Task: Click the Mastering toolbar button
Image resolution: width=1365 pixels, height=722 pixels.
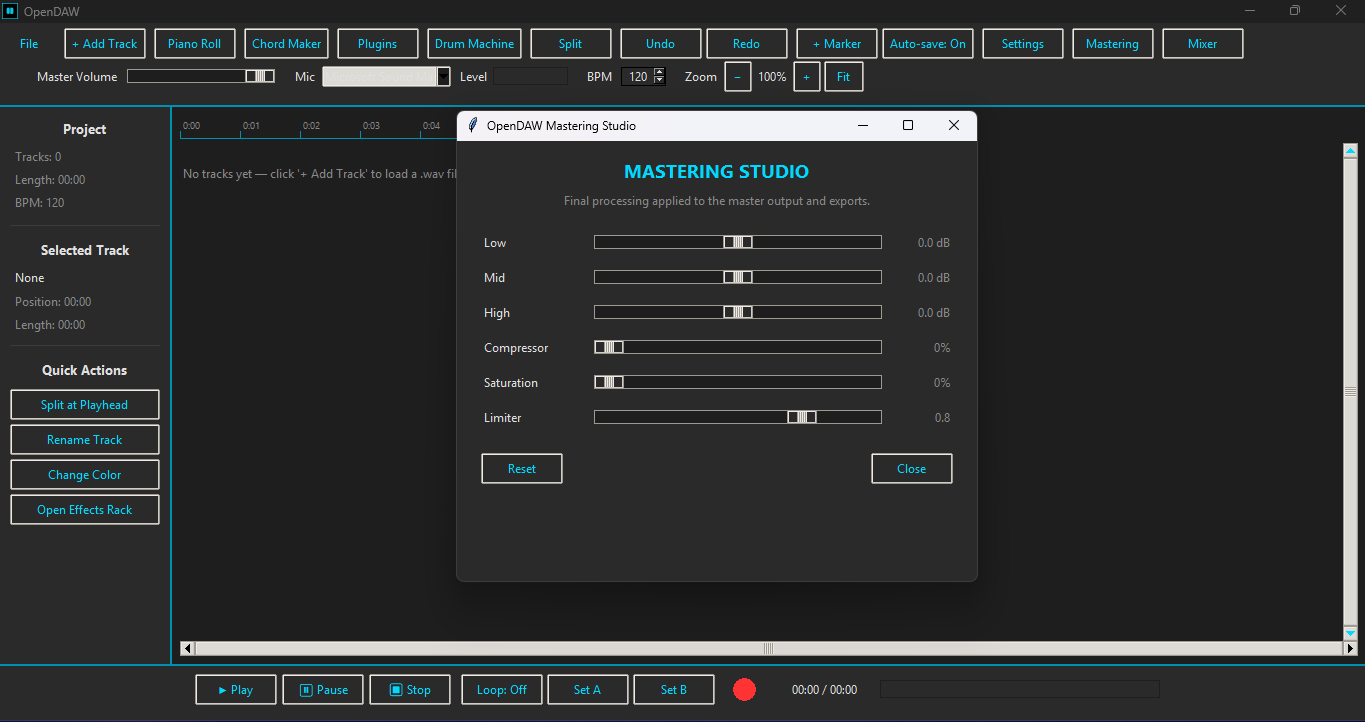Action: (1113, 44)
